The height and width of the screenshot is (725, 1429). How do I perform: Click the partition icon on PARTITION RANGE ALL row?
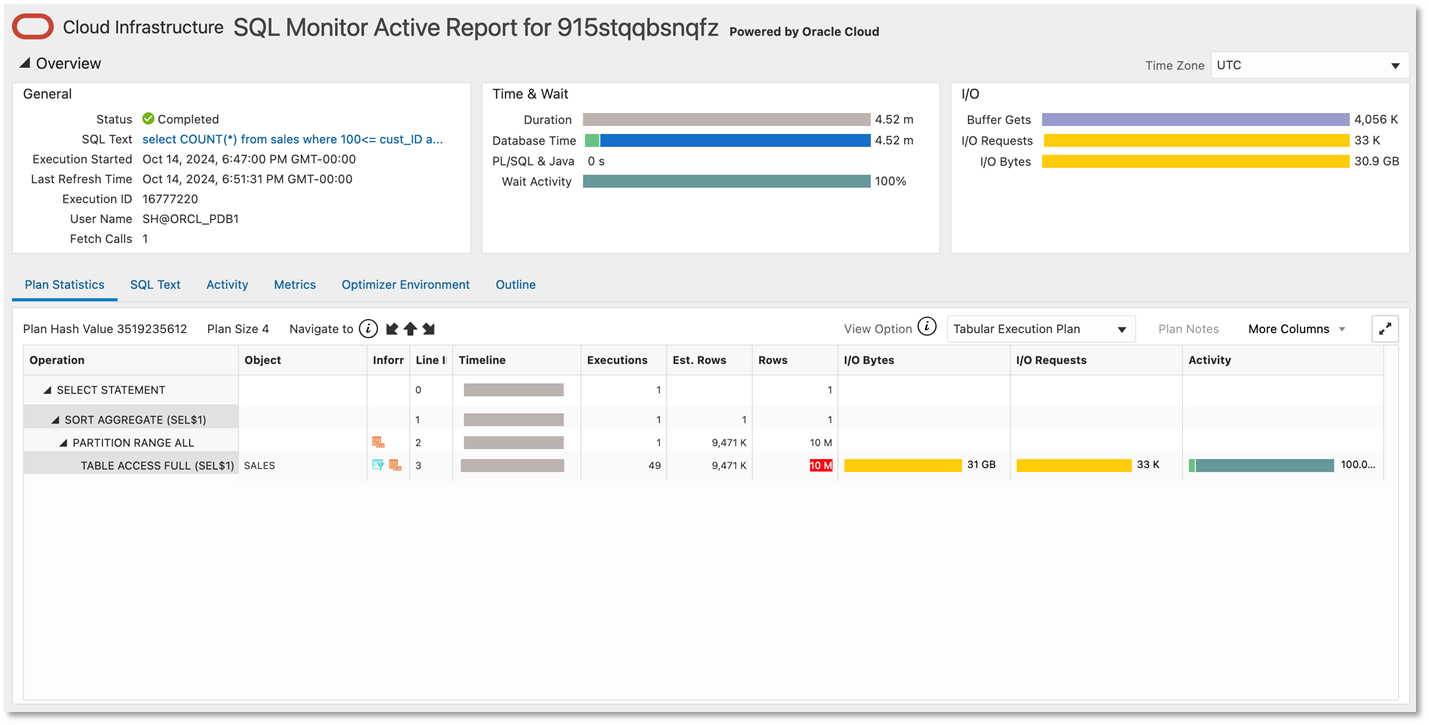click(379, 441)
